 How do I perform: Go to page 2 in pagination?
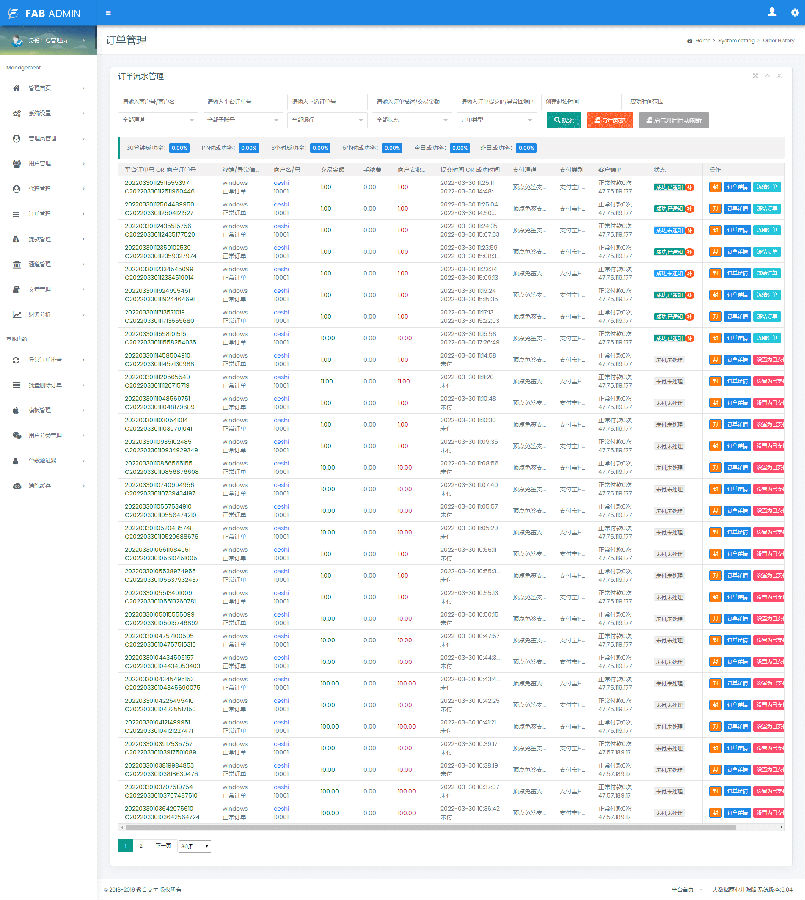pyautogui.click(x=140, y=846)
